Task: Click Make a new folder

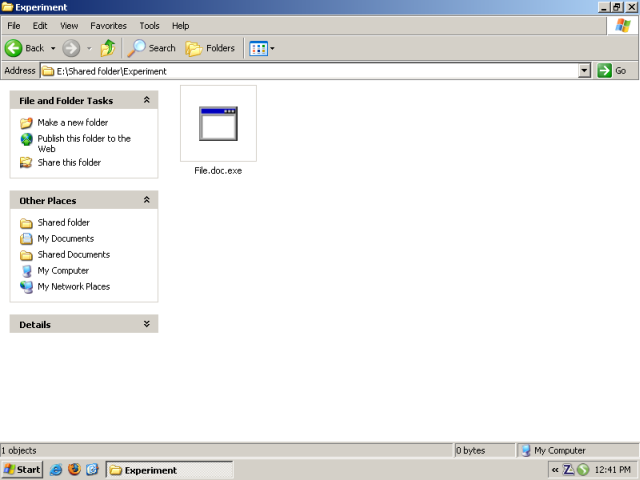Action: (73, 122)
